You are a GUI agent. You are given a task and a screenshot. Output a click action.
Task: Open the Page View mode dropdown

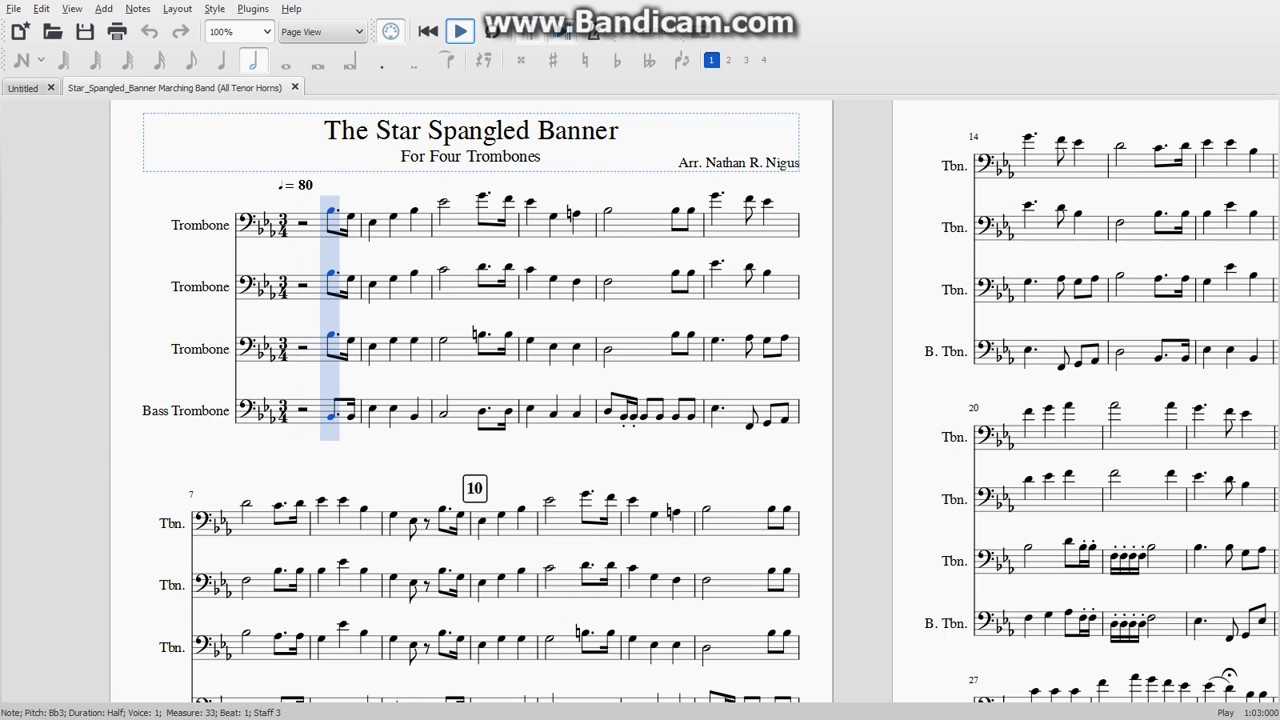[322, 32]
